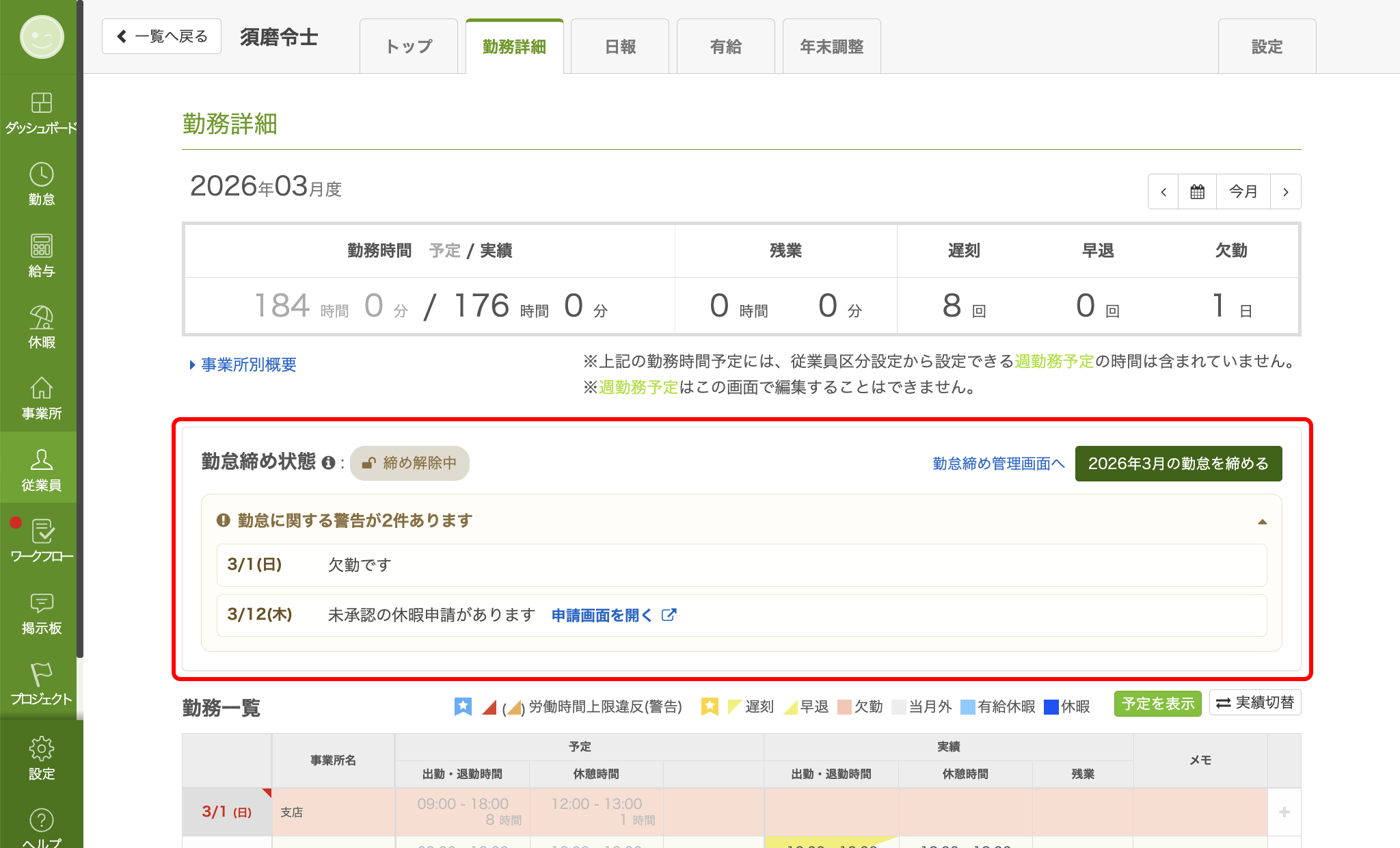
Task: Open the ダッシュボード sidebar icon
Action: pos(41,104)
